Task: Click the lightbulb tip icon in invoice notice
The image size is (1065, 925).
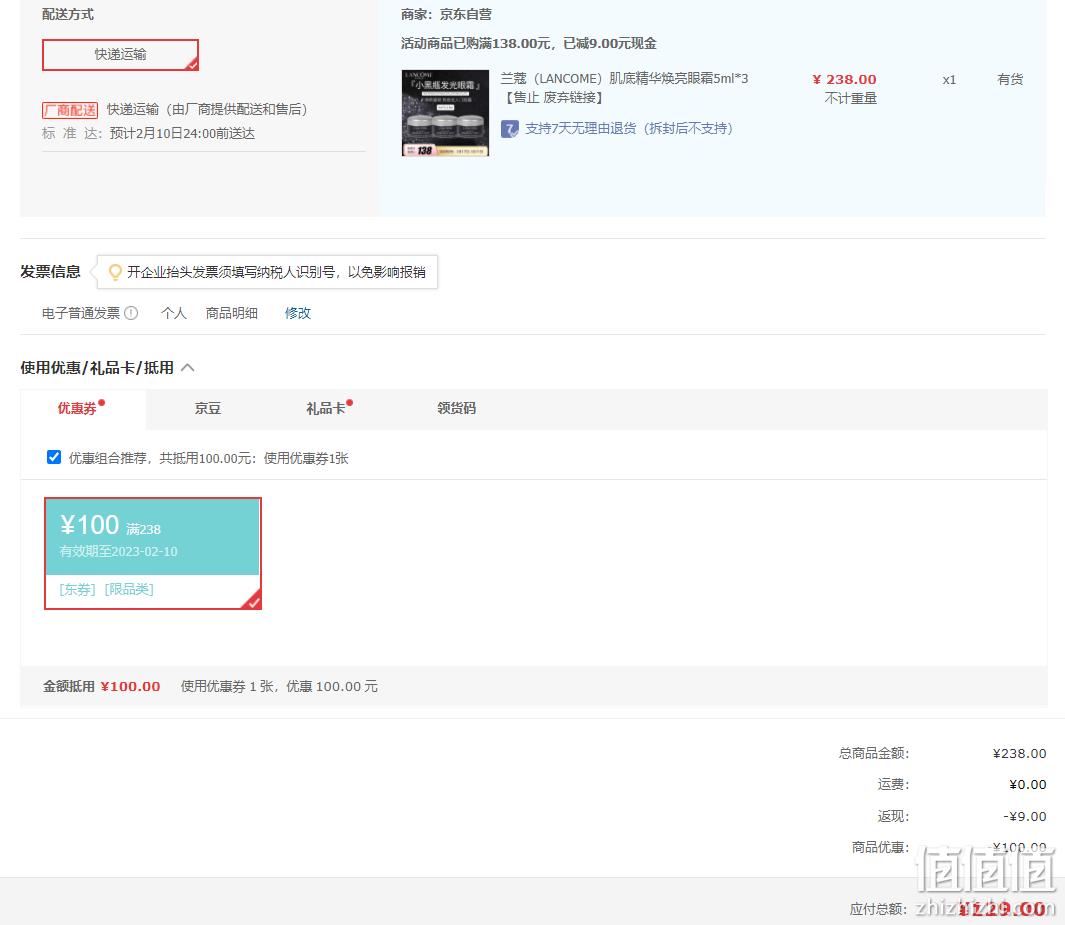Action: coord(115,272)
